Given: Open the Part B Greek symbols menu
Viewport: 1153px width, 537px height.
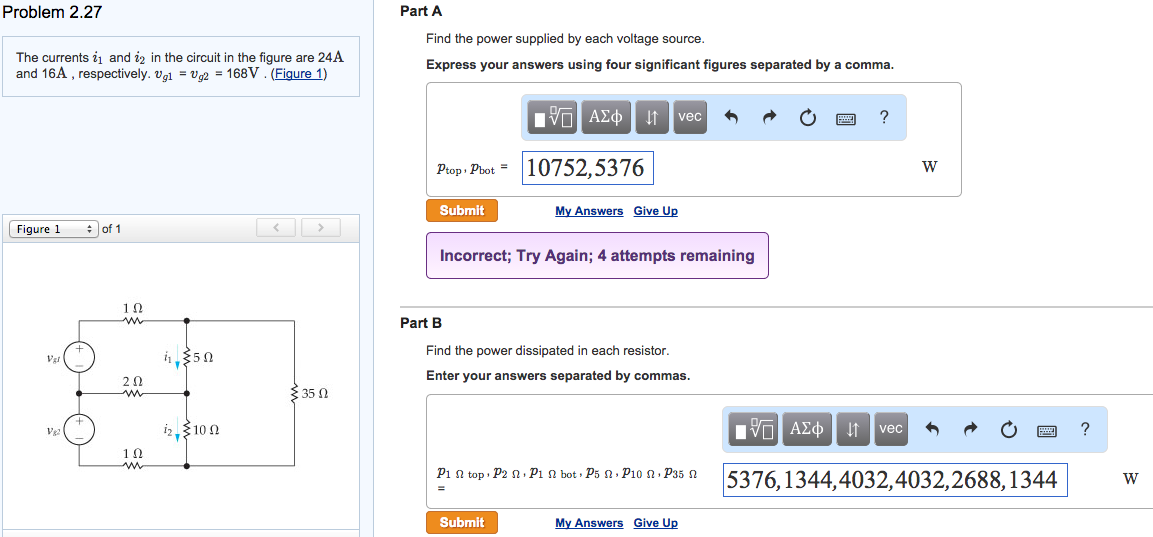Looking at the screenshot, I should pyautogui.click(x=806, y=429).
